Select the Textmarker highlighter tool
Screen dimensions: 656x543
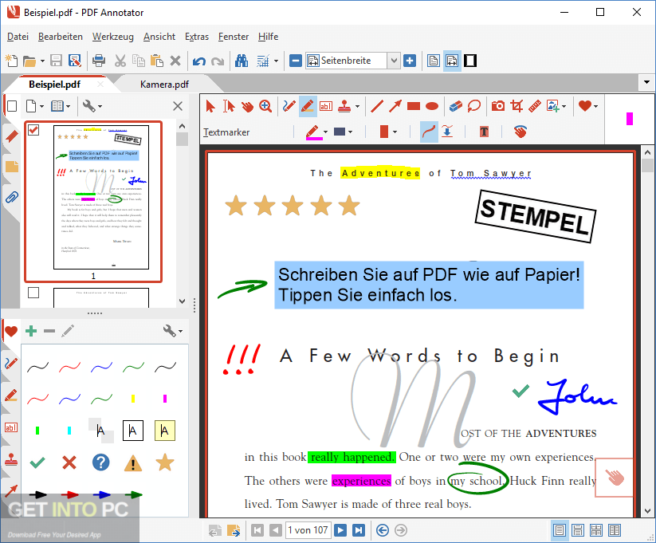(308, 106)
